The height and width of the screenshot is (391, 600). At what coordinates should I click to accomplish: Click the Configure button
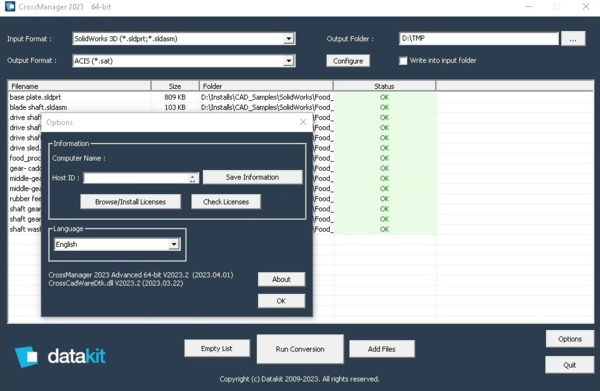(x=348, y=61)
